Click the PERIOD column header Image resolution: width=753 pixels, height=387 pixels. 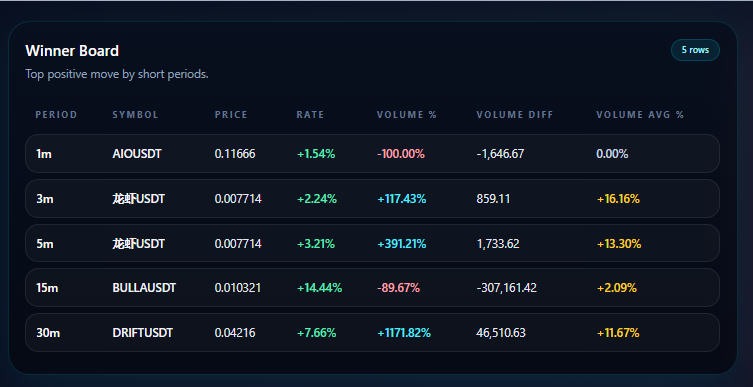[x=56, y=115]
